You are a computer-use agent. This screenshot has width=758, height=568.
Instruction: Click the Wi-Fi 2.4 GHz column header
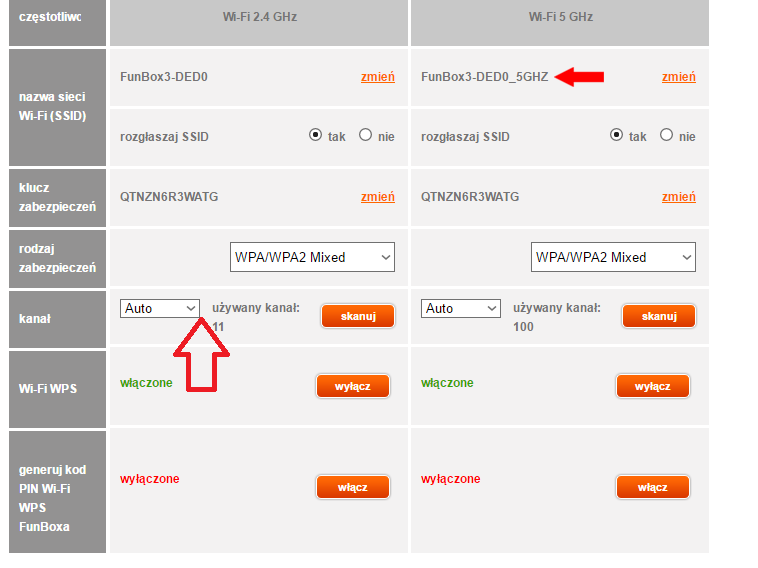pos(259,18)
